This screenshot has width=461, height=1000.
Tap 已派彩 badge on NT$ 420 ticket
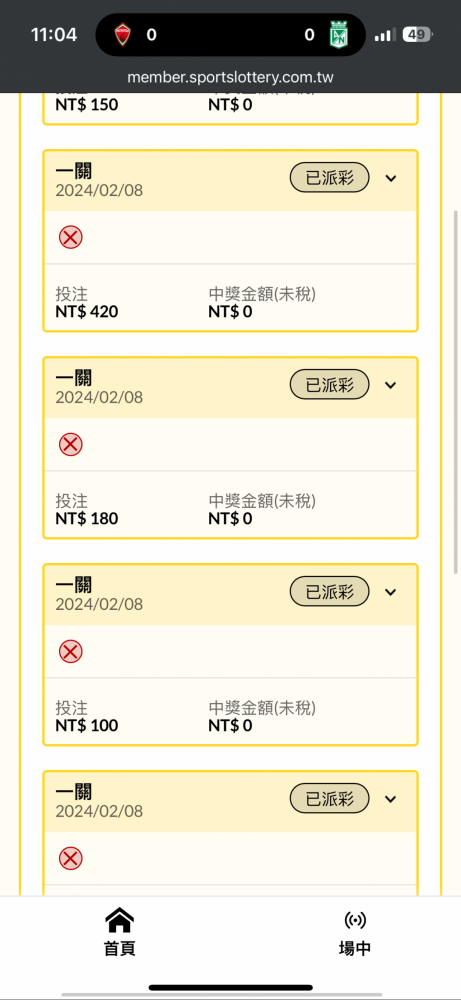[330, 178]
